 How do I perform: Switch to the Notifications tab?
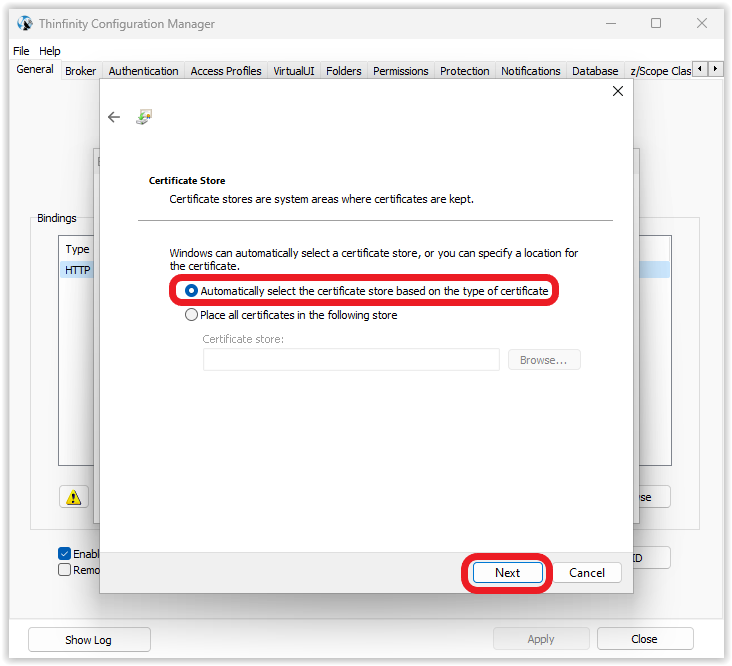(x=531, y=71)
